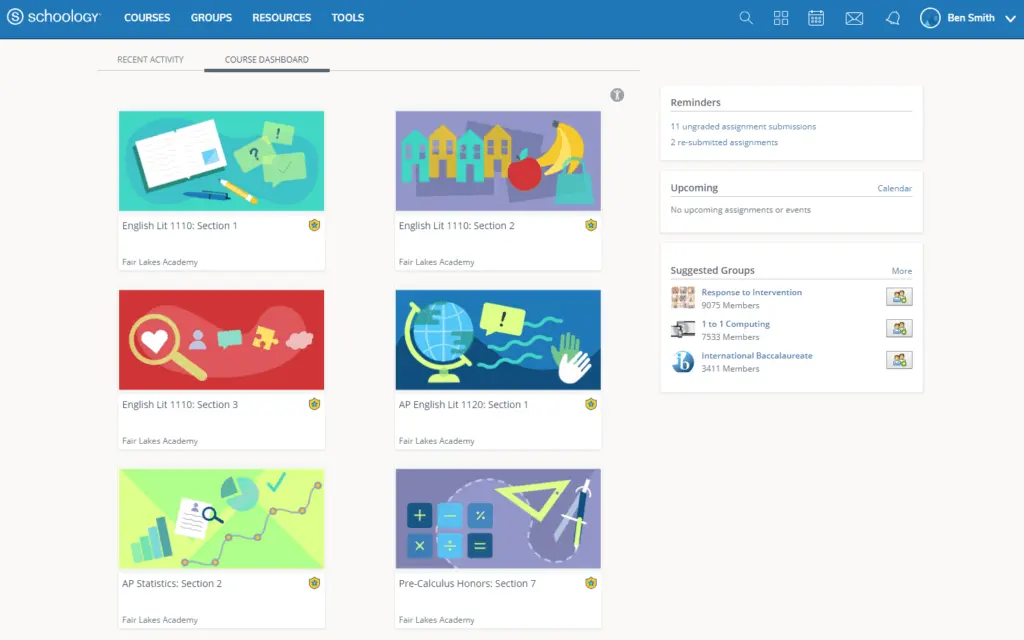
Task: Open the calendar icon in top bar
Action: point(816,18)
